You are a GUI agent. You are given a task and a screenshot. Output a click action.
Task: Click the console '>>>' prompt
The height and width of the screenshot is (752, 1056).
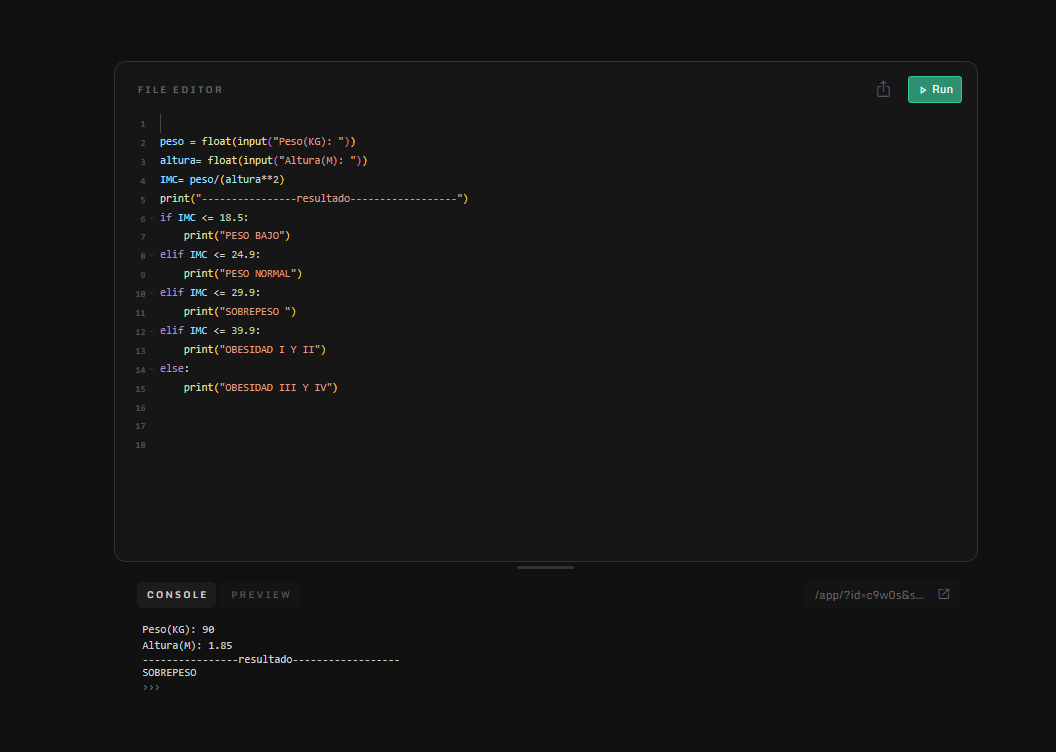click(152, 687)
